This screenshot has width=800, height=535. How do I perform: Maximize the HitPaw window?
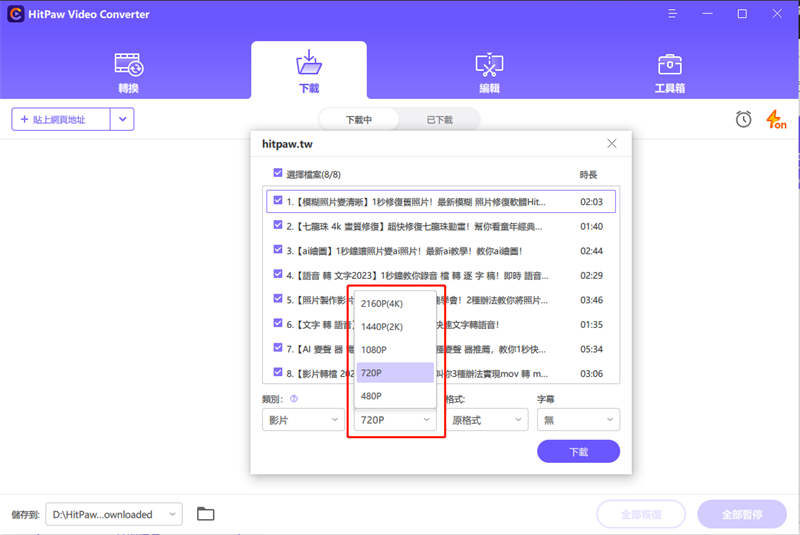742,14
